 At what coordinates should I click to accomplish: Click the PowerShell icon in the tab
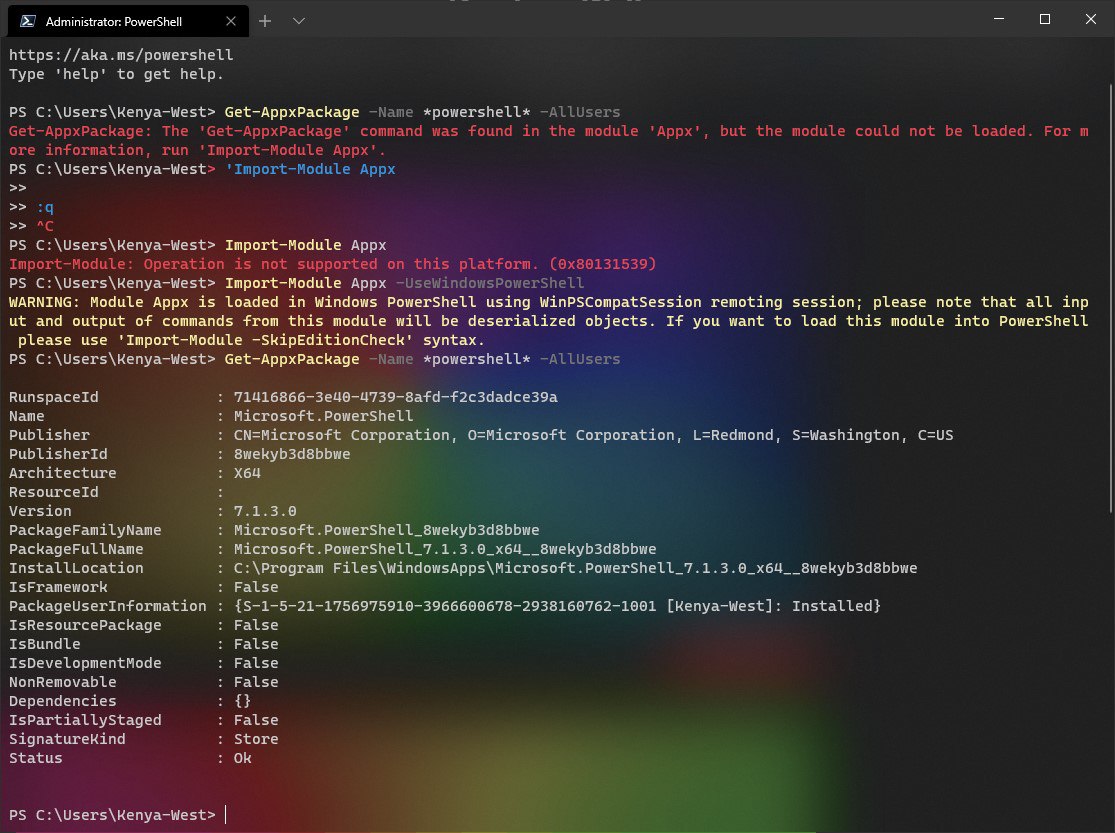[x=28, y=21]
